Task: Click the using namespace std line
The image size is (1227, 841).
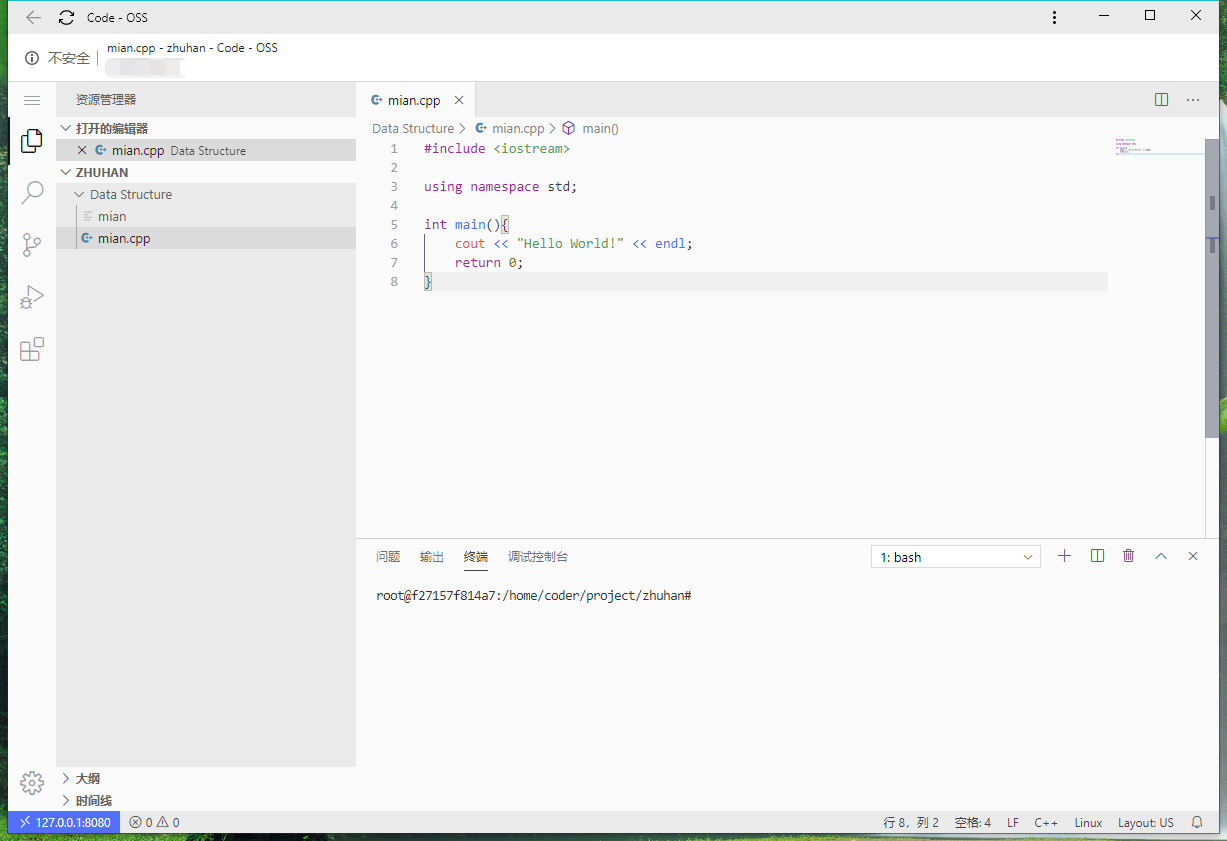Action: 501,186
